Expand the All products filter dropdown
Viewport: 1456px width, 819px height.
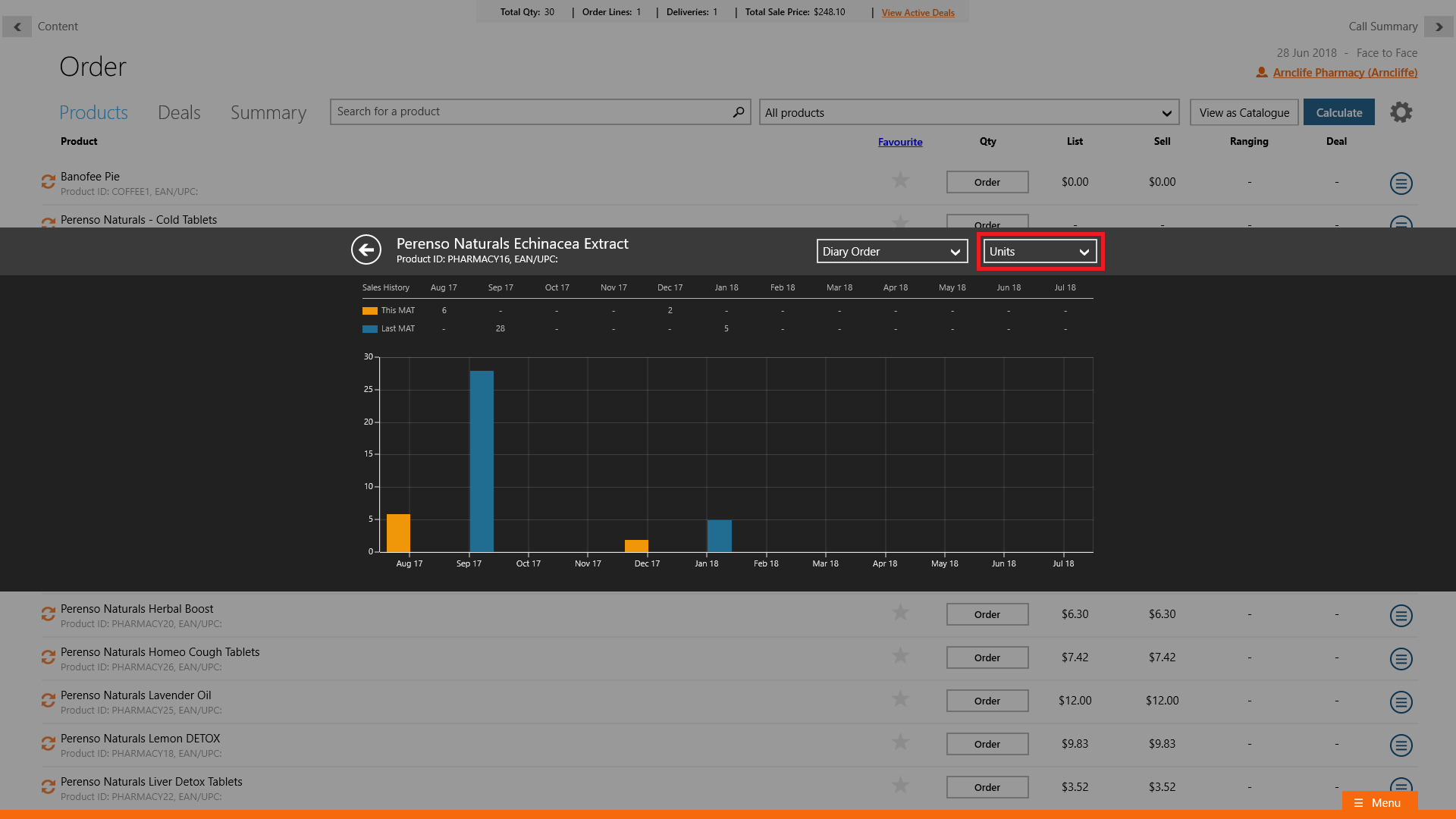968,113
